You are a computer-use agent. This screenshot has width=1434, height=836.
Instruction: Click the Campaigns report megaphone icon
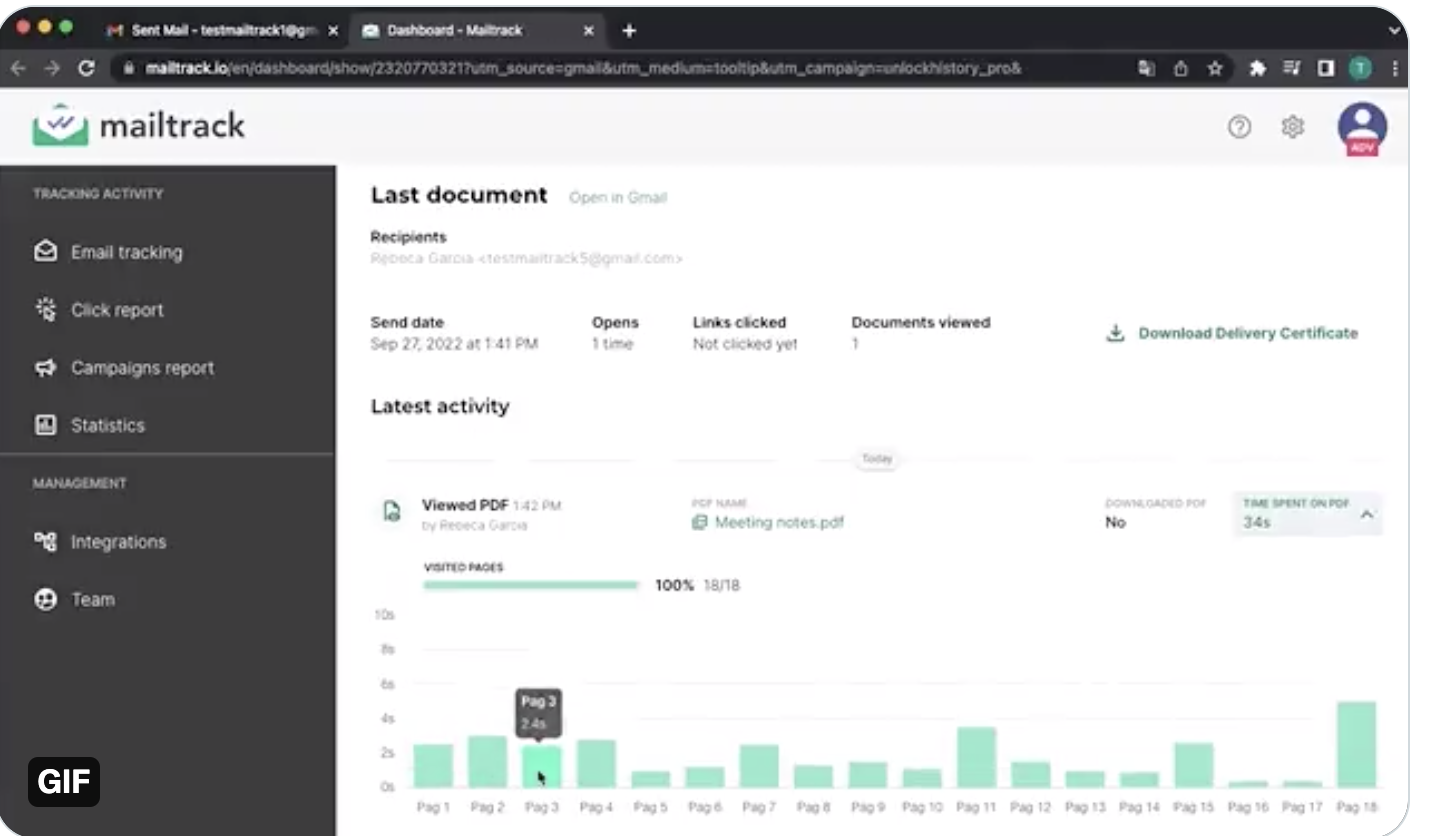45,368
